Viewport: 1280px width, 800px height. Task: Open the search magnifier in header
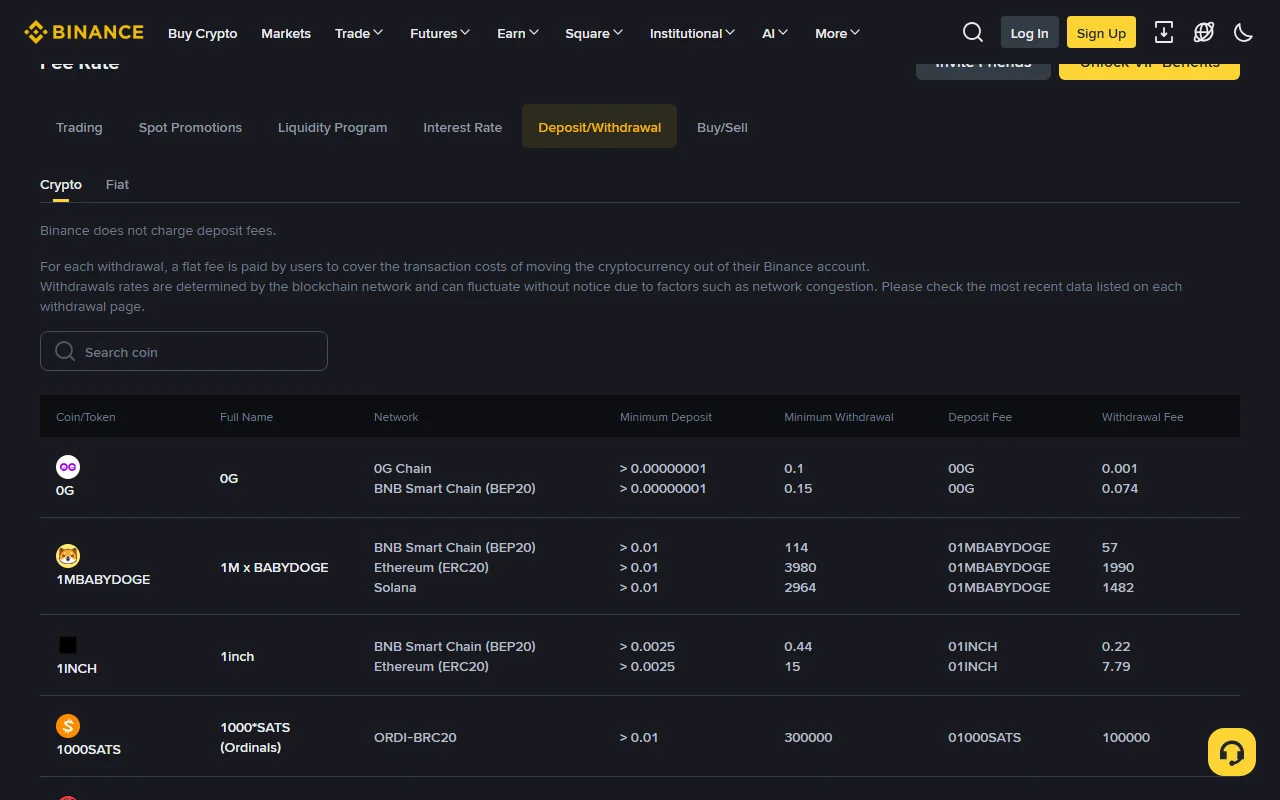[x=973, y=33]
